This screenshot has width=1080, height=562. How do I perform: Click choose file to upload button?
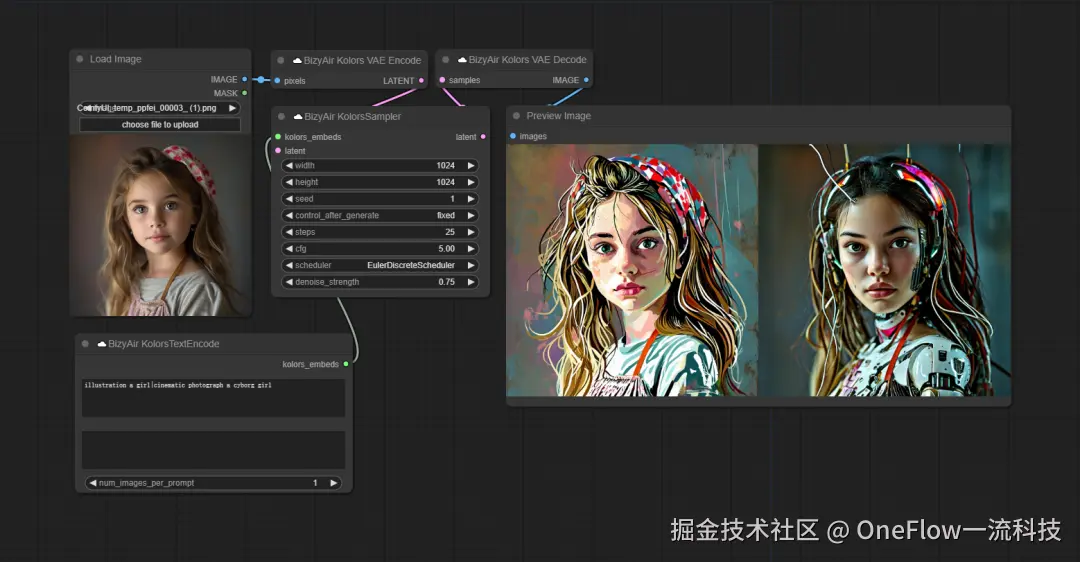point(160,125)
